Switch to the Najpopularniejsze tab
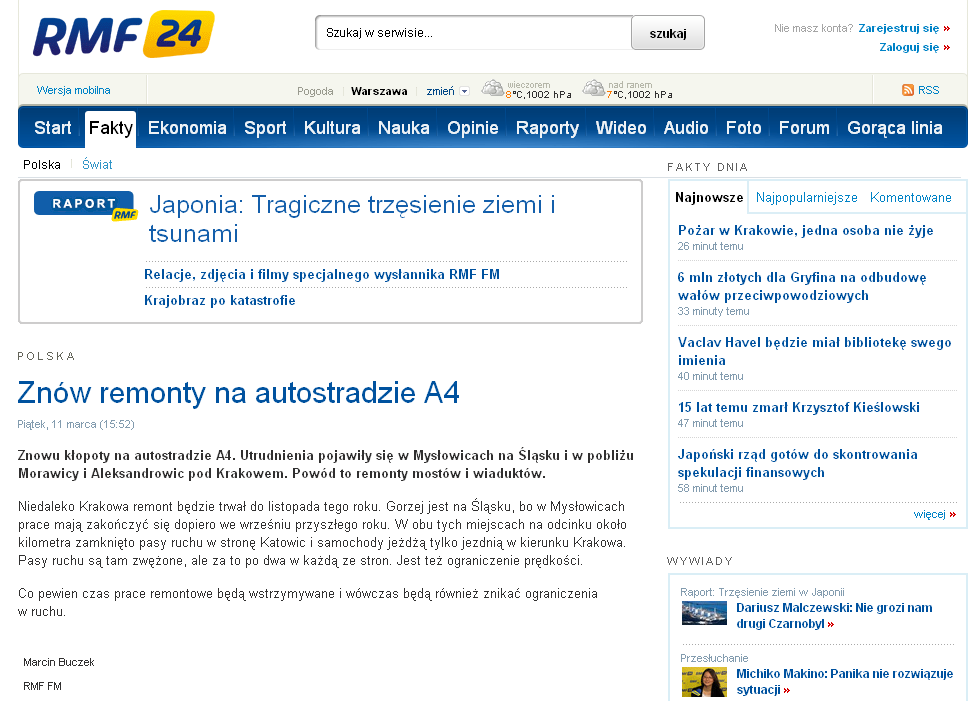The width and height of the screenshot is (976, 701). (x=806, y=197)
